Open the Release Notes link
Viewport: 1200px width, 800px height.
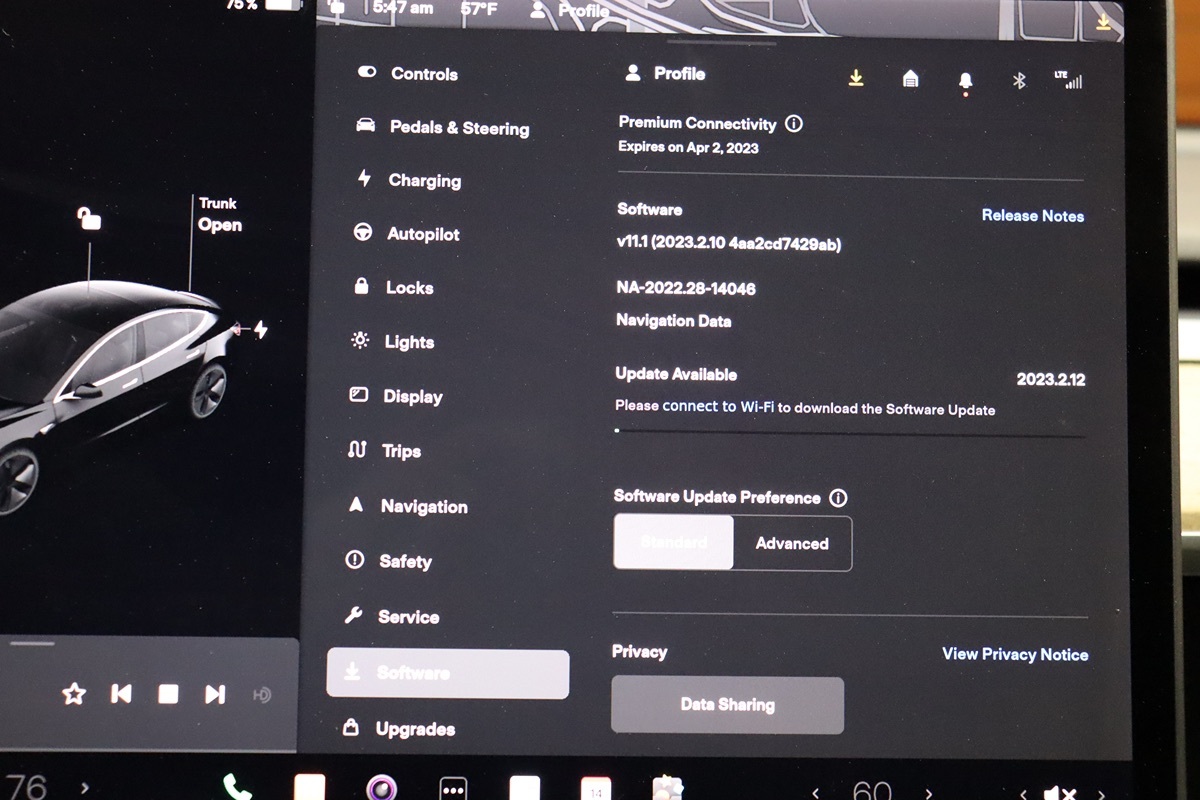pyautogui.click(x=1032, y=215)
